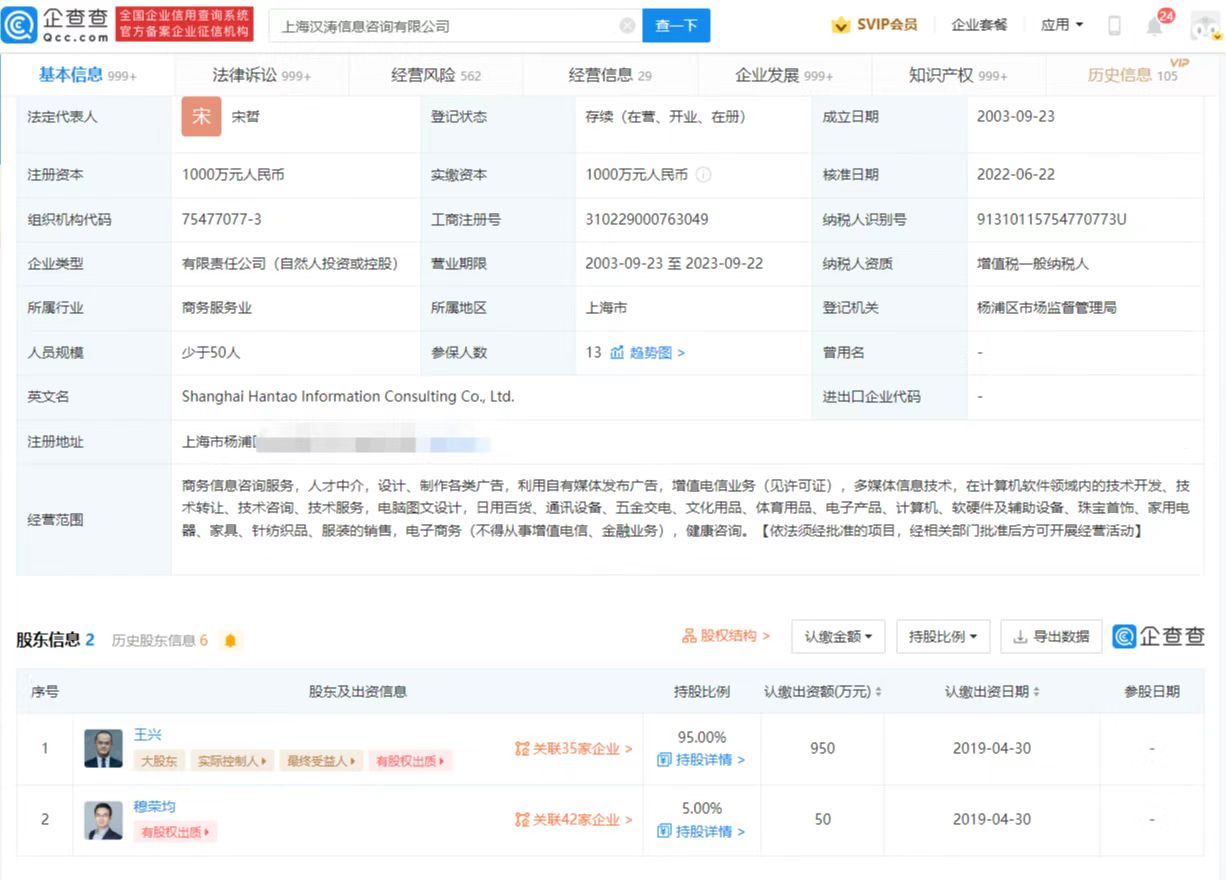This screenshot has height=880, width=1226.
Task: Select the 知识产权 tab
Action: (x=958, y=75)
